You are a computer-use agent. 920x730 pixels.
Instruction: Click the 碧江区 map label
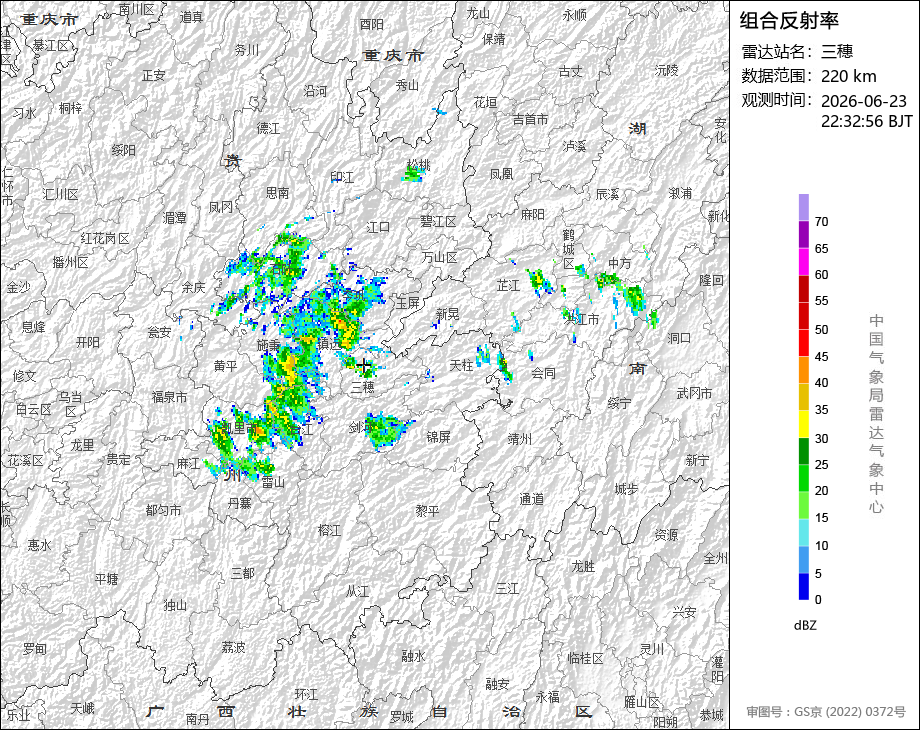click(x=438, y=221)
